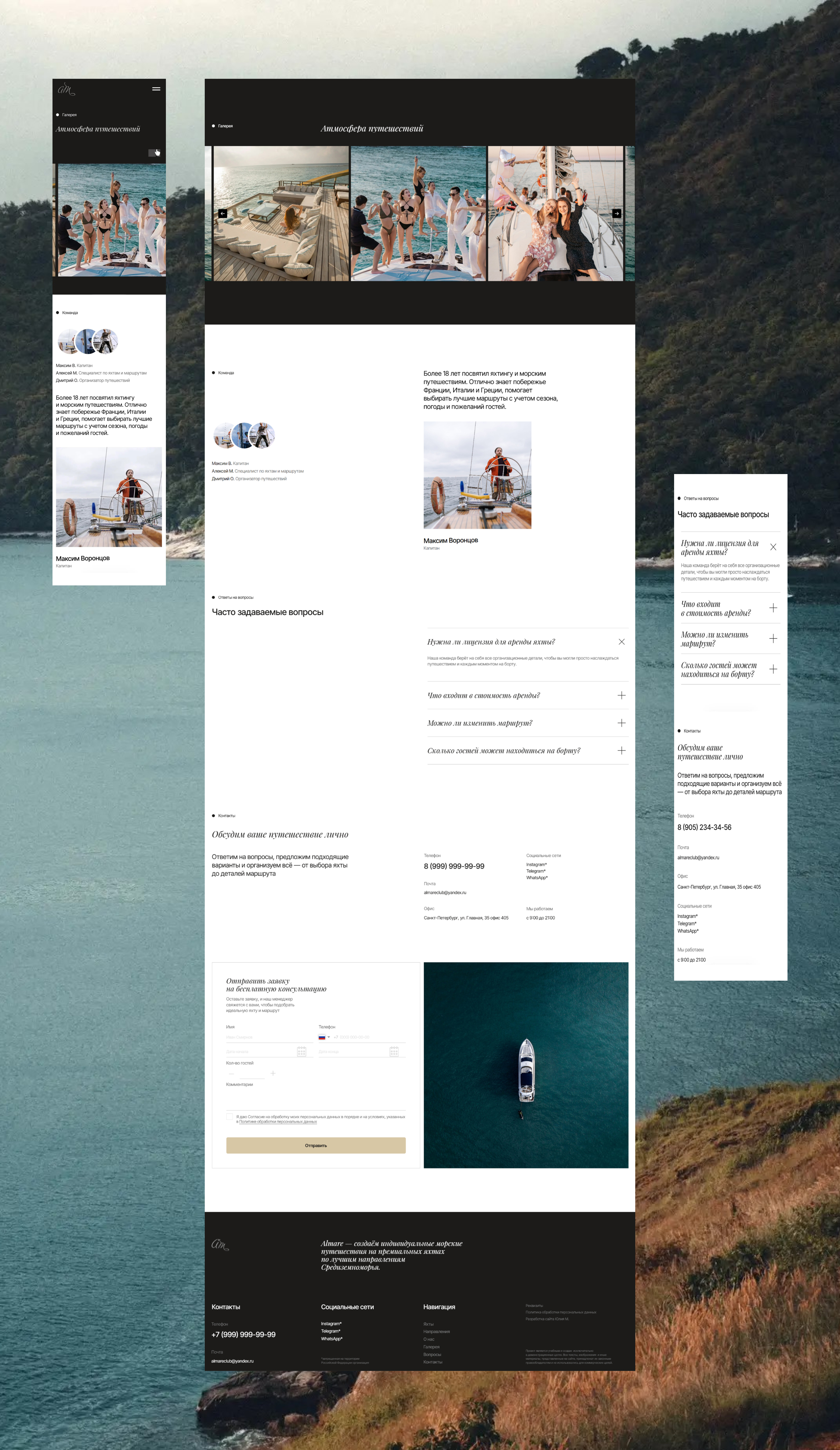Open the personal data policy link in the form
Viewport: 840px width, 1450px height.
(278, 1121)
